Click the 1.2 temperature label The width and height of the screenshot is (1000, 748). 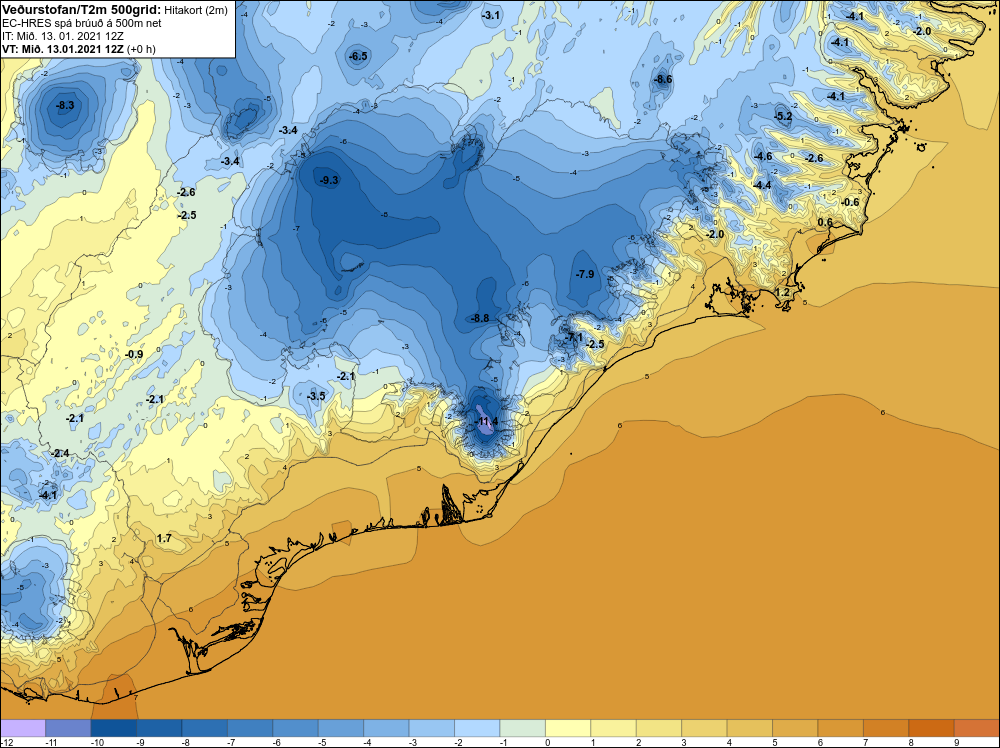pyautogui.click(x=782, y=292)
